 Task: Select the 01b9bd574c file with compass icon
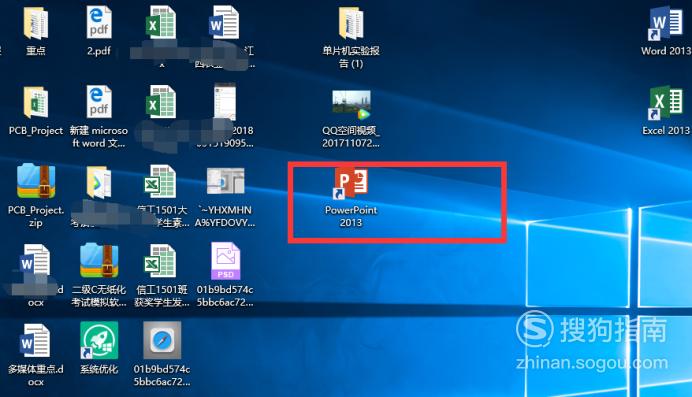pyautogui.click(x=162, y=340)
